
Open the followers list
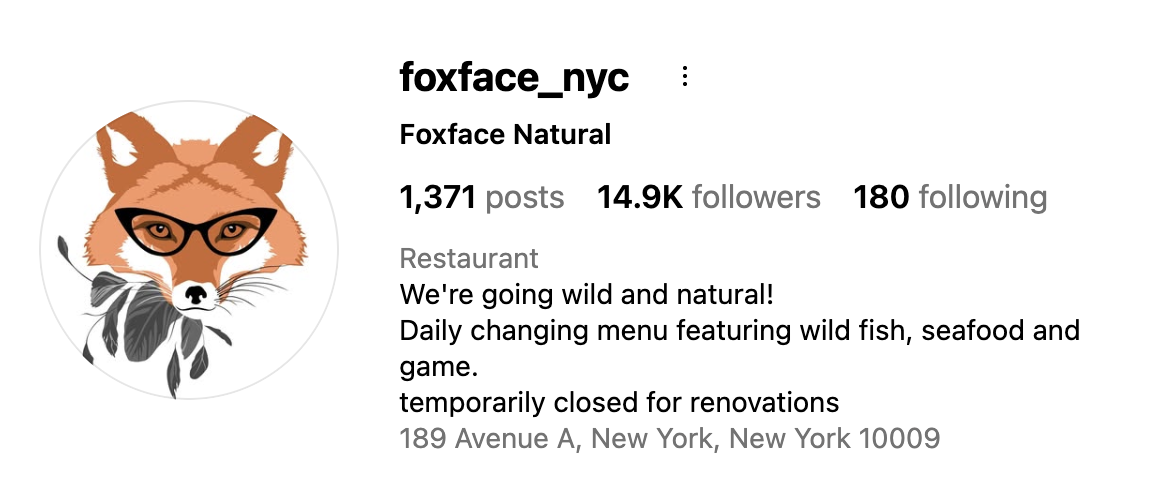(x=709, y=197)
